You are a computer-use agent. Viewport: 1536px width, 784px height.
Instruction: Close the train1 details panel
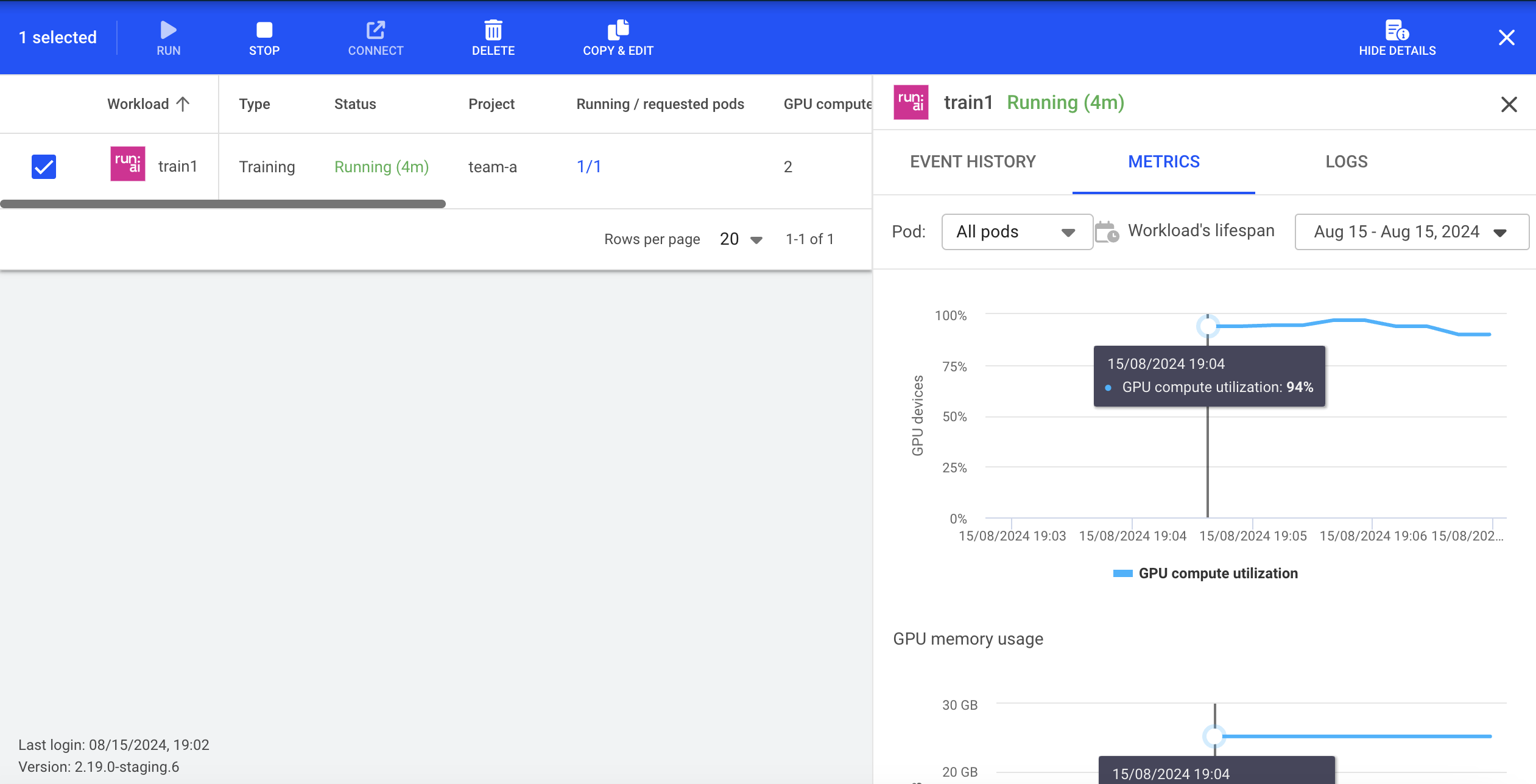click(1509, 105)
